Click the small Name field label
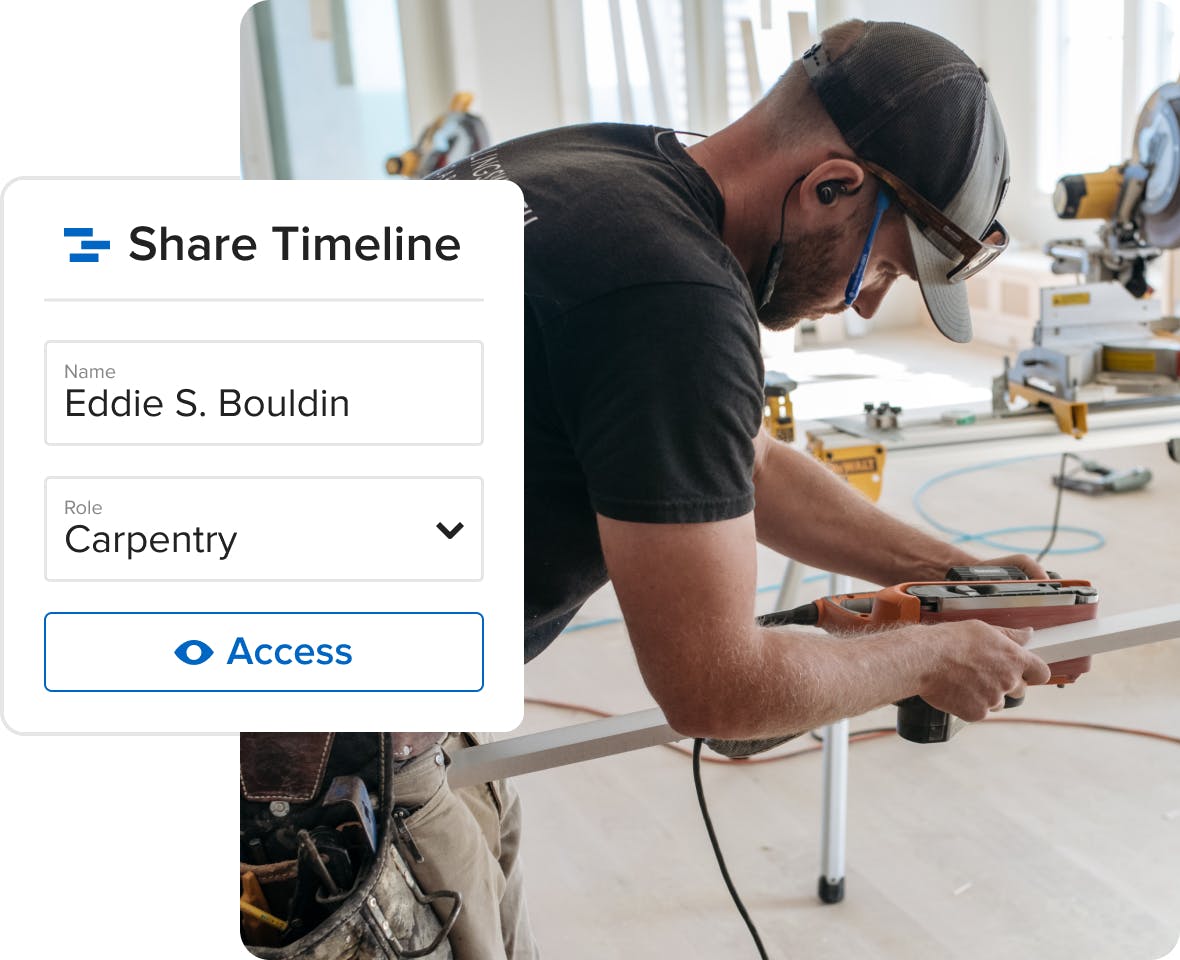The height and width of the screenshot is (960, 1180). (90, 372)
